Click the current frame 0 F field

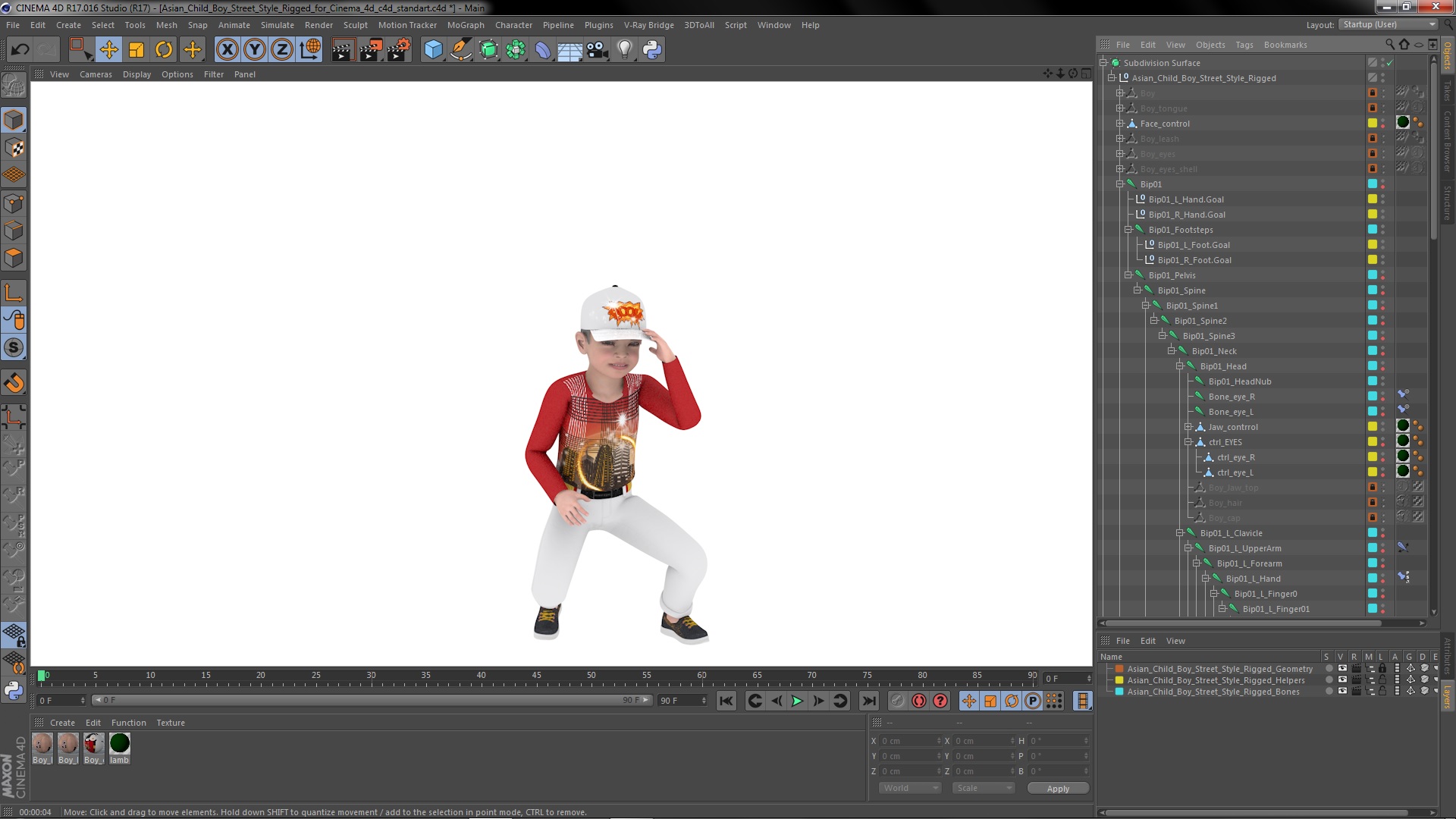click(61, 701)
